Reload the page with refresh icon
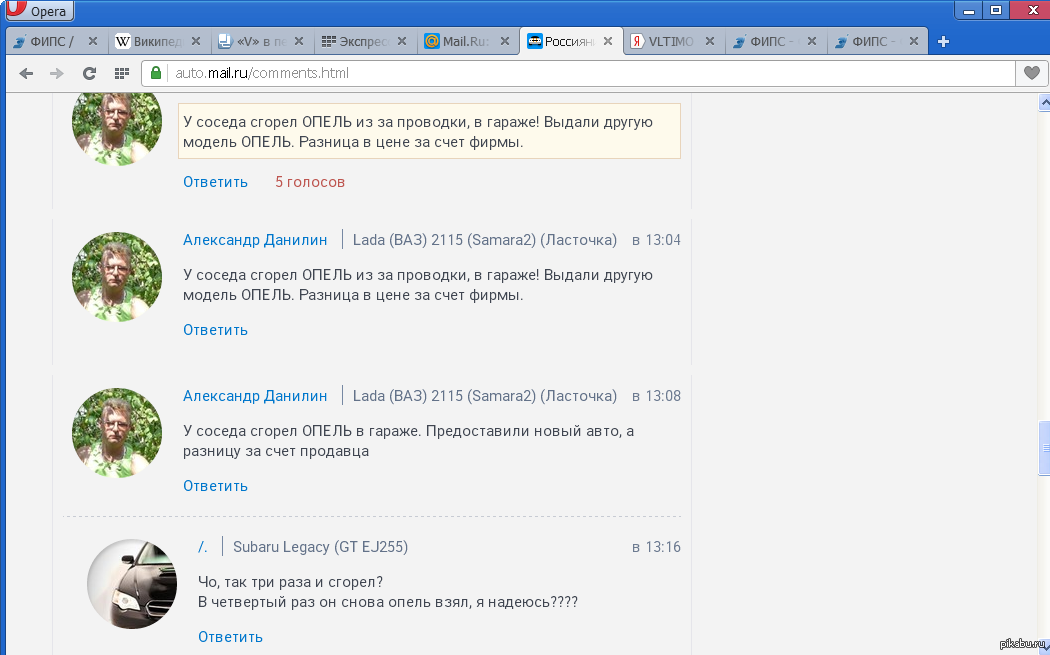 89,73
